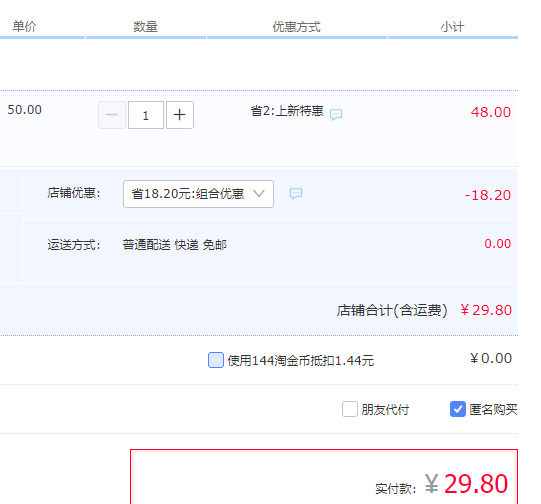Viewport: 541px width, 504px height.
Task: Check the 朋友代付 checkbox
Action: (350, 409)
